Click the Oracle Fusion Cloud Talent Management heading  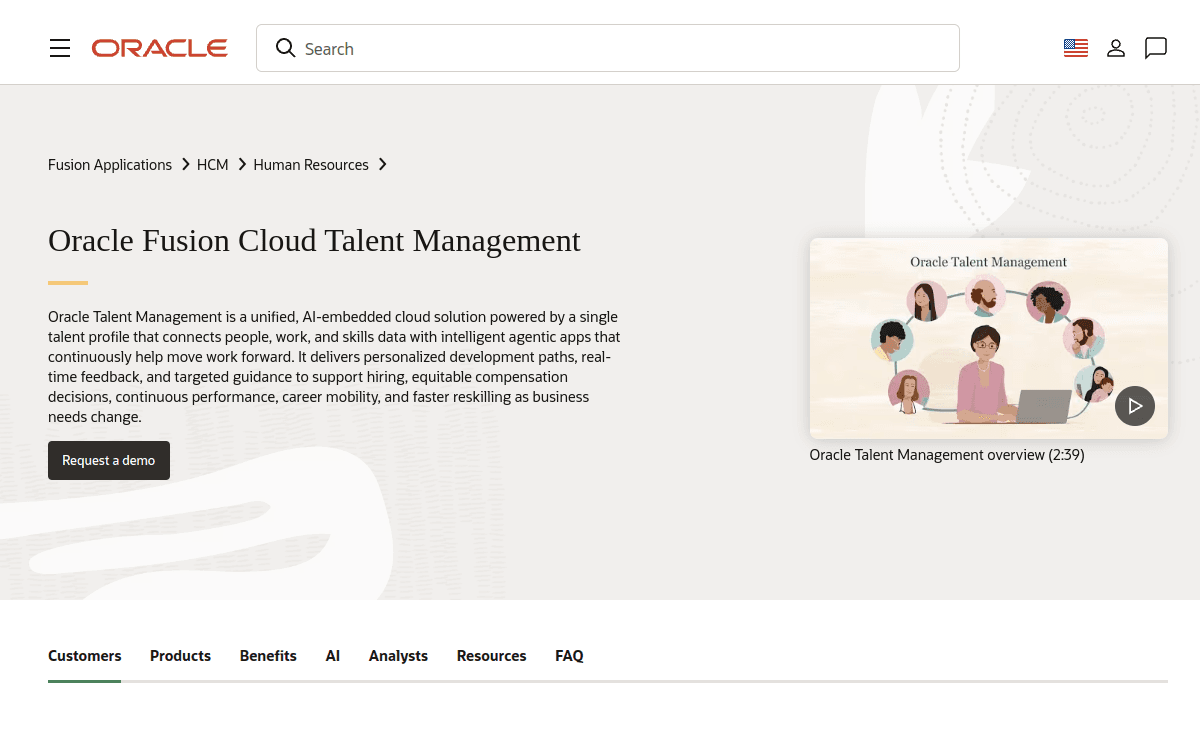coord(314,240)
